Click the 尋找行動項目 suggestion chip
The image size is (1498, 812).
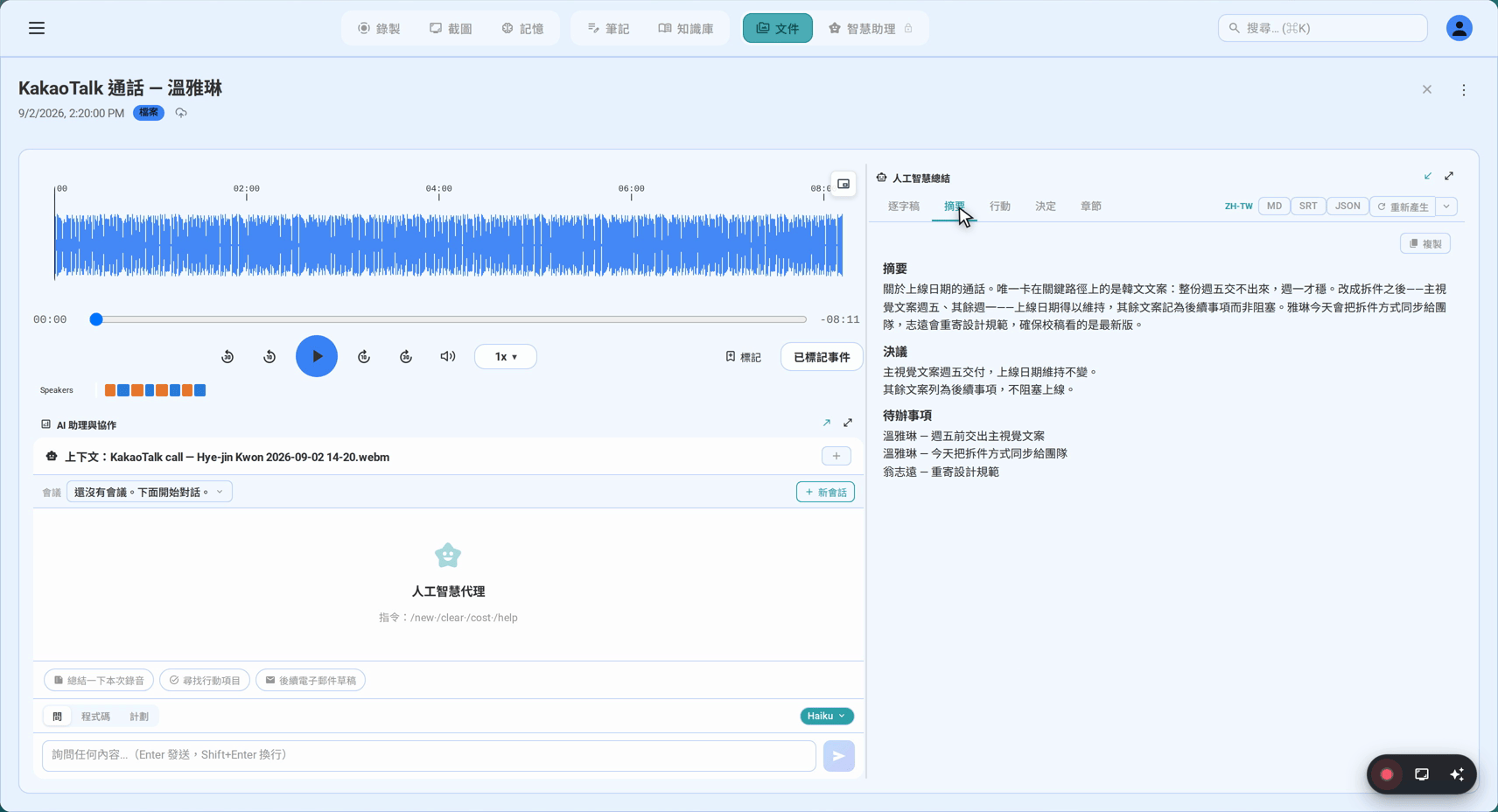point(205,680)
